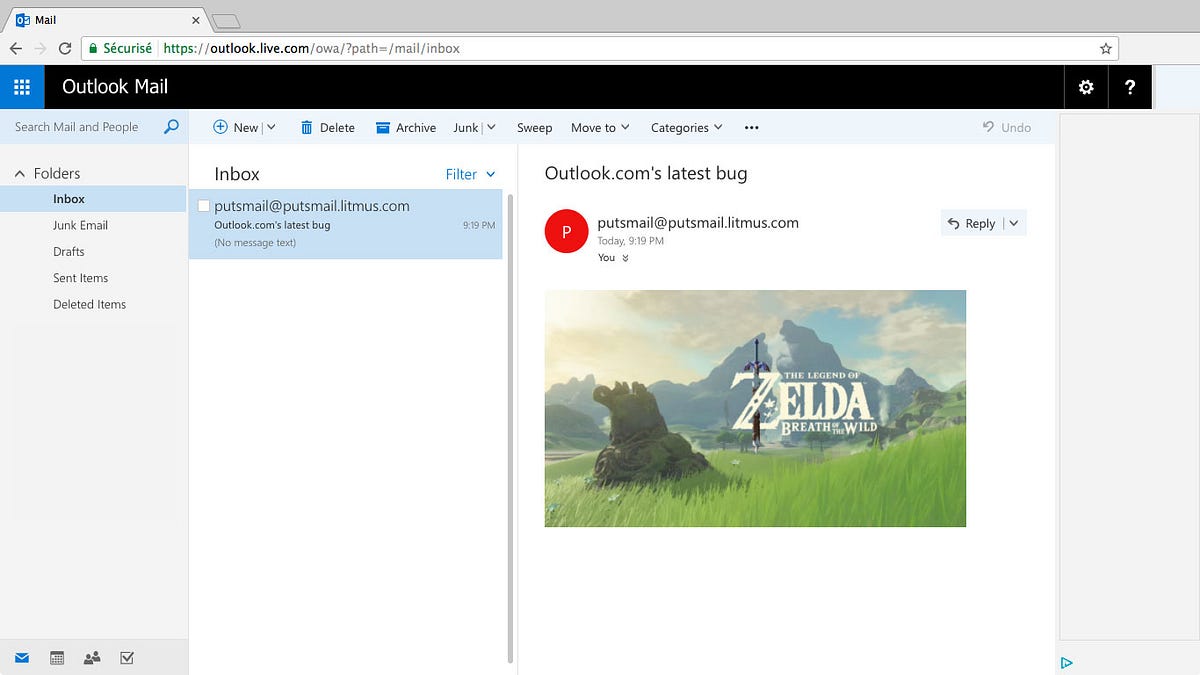Collapse the Folders section

(19, 174)
